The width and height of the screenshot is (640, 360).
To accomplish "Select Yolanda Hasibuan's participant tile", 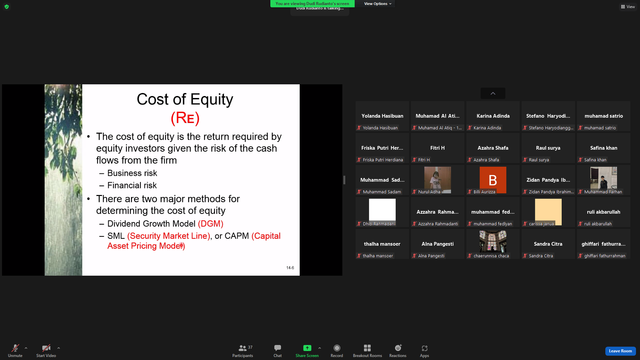I will (x=382, y=116).
